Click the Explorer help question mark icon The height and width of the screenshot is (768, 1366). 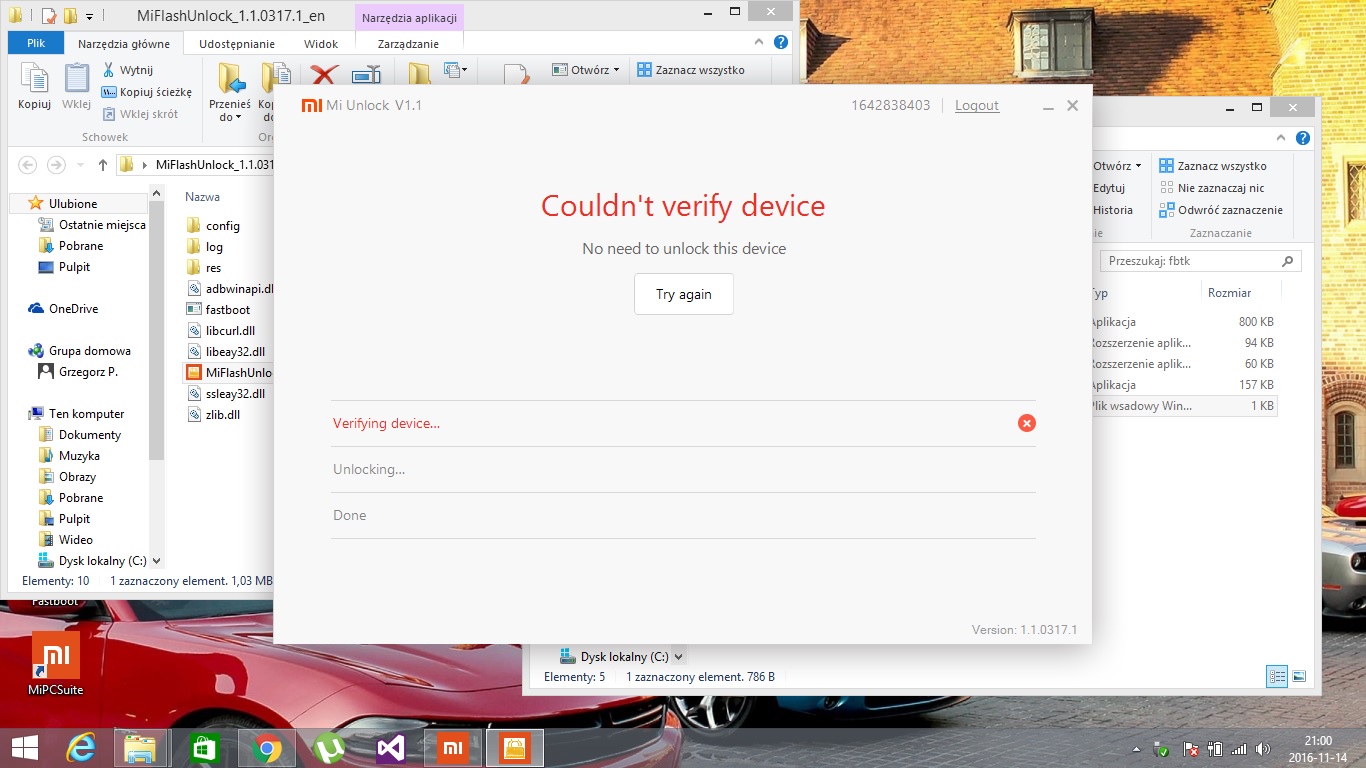coord(781,42)
